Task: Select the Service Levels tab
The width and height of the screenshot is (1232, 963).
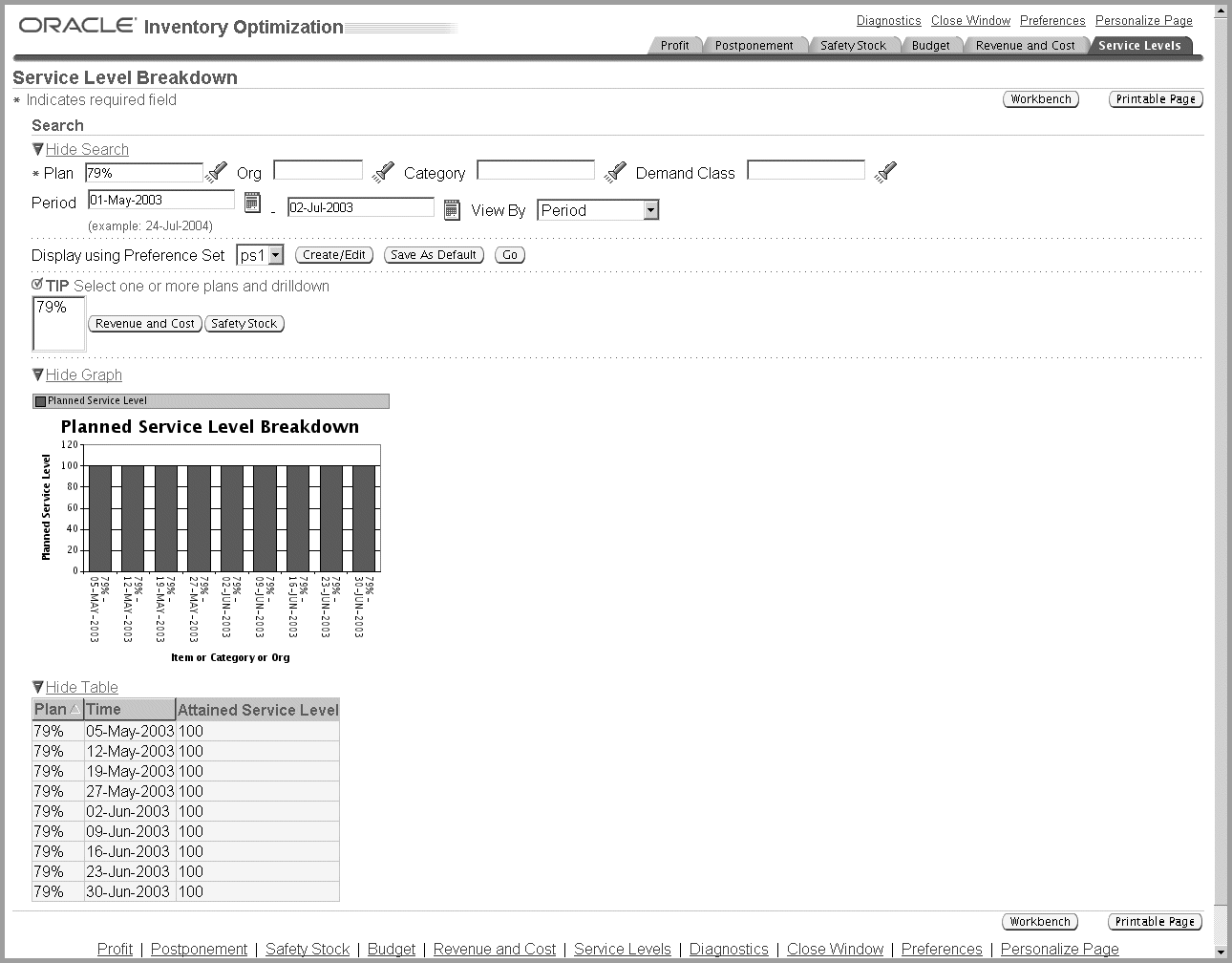Action: [x=1139, y=45]
